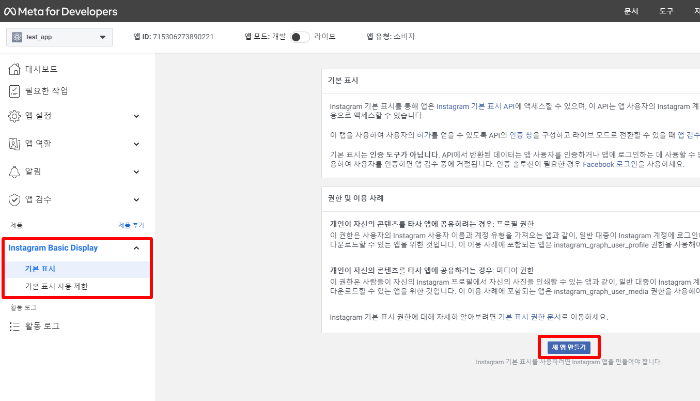Click the Meta for Developers logo

coord(61,12)
